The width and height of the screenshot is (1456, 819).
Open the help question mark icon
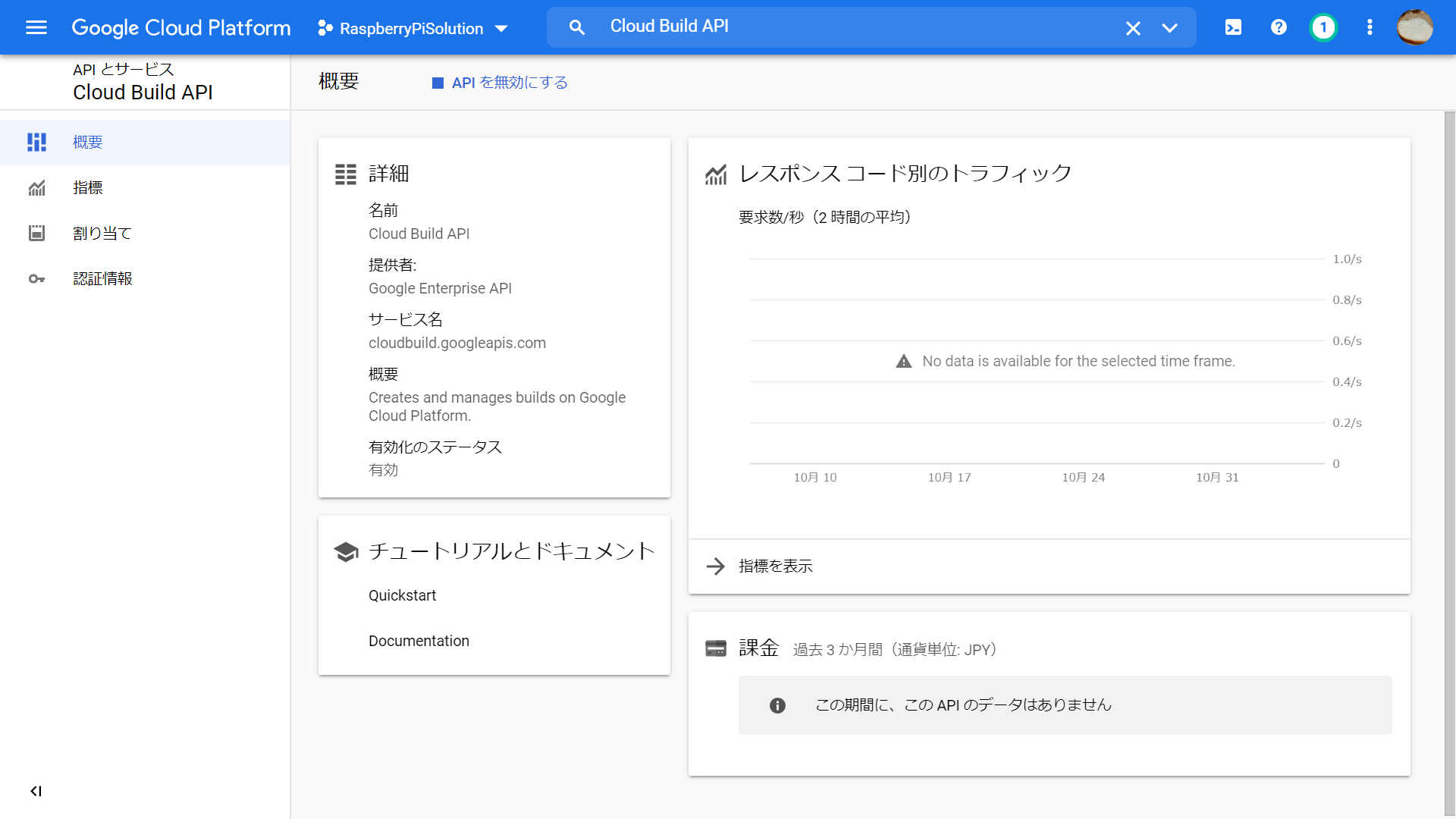point(1279,28)
